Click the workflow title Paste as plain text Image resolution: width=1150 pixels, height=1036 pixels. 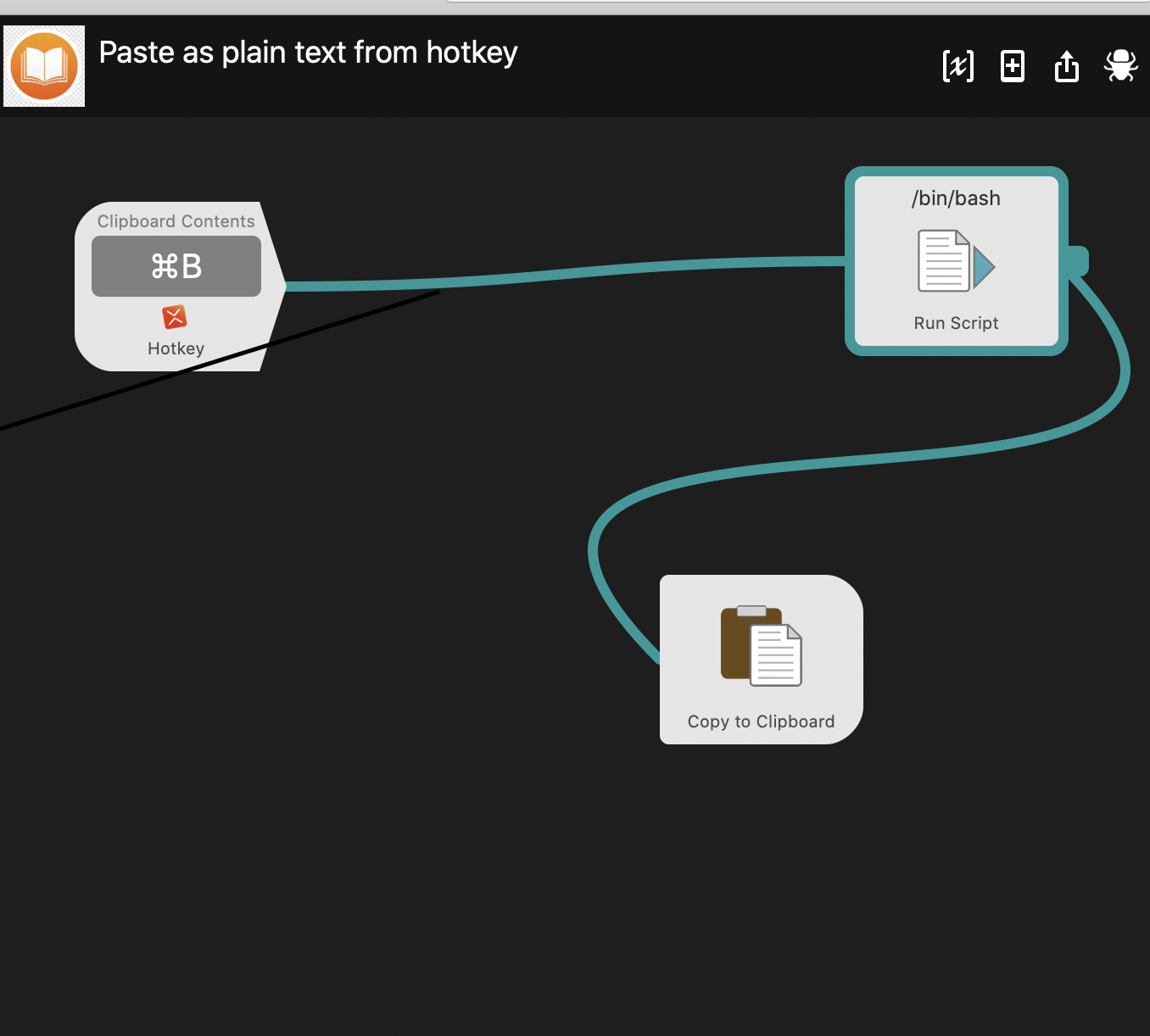click(x=308, y=53)
